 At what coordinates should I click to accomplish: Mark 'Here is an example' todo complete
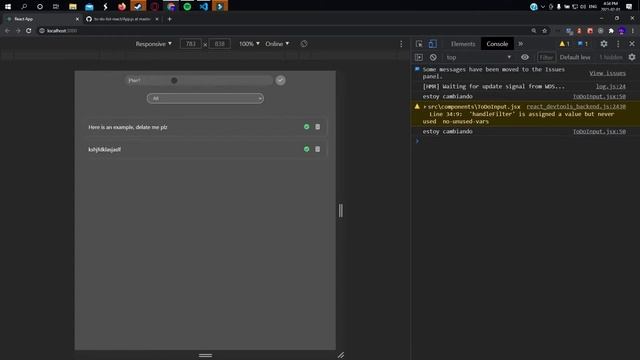pos(307,127)
